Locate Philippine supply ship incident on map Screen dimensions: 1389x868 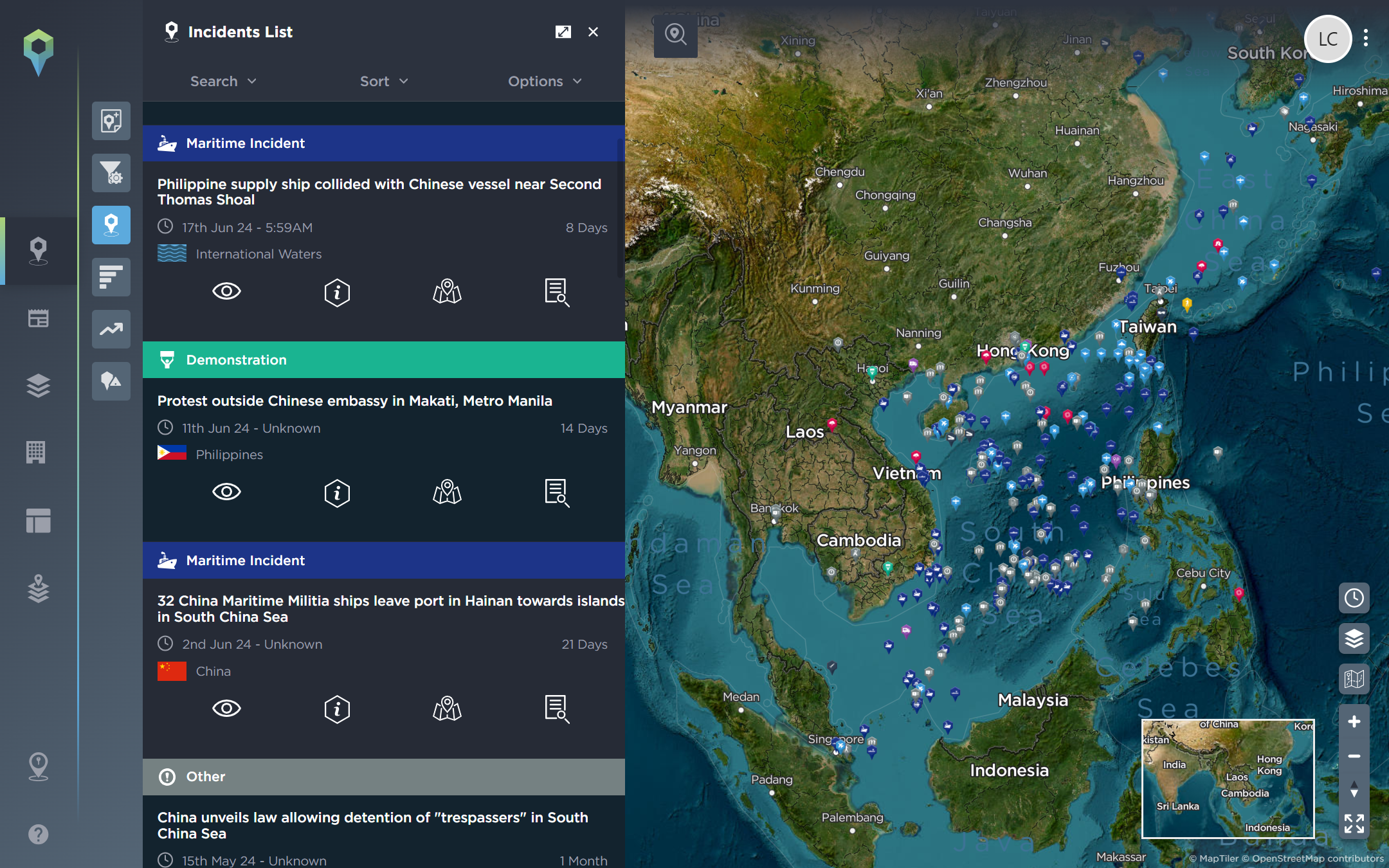(x=448, y=291)
